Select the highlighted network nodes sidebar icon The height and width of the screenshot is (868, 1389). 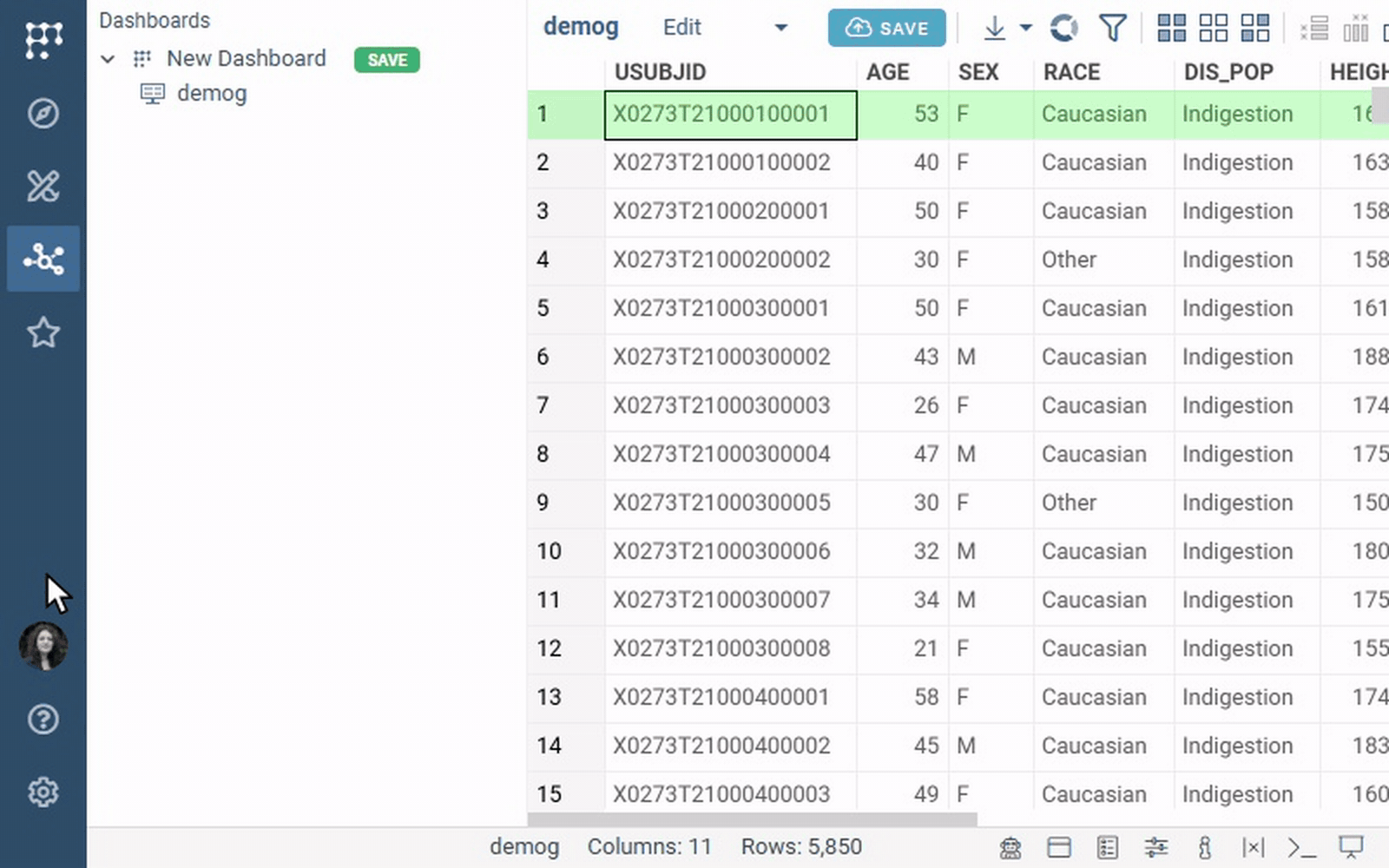click(x=43, y=259)
